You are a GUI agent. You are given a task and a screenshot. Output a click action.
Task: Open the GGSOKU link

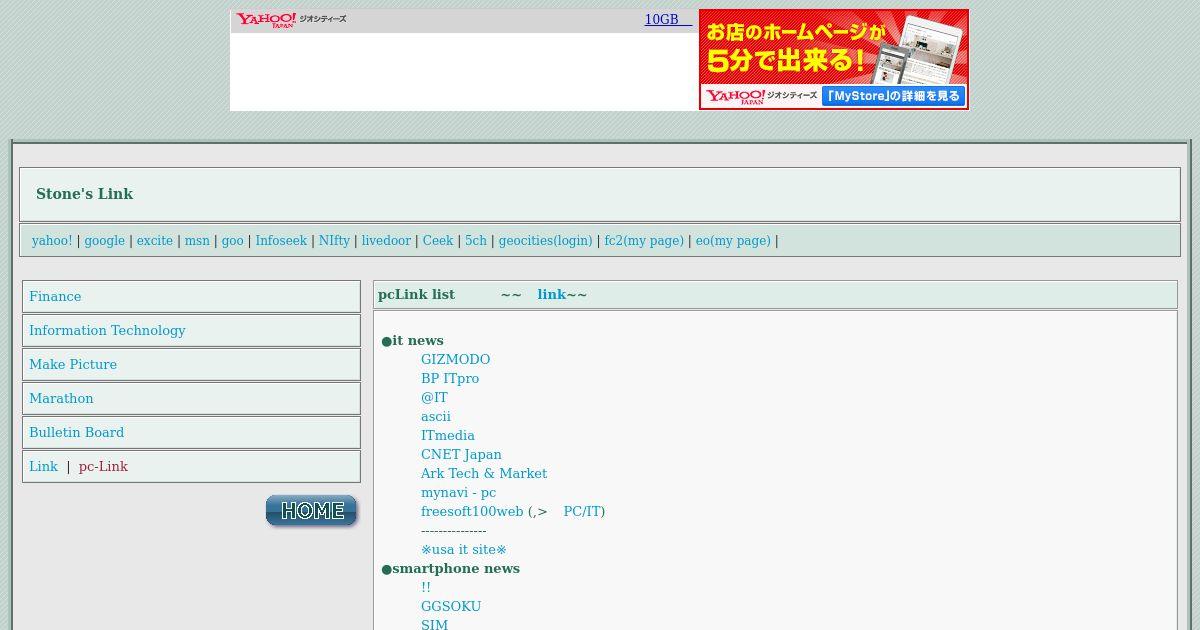click(451, 607)
